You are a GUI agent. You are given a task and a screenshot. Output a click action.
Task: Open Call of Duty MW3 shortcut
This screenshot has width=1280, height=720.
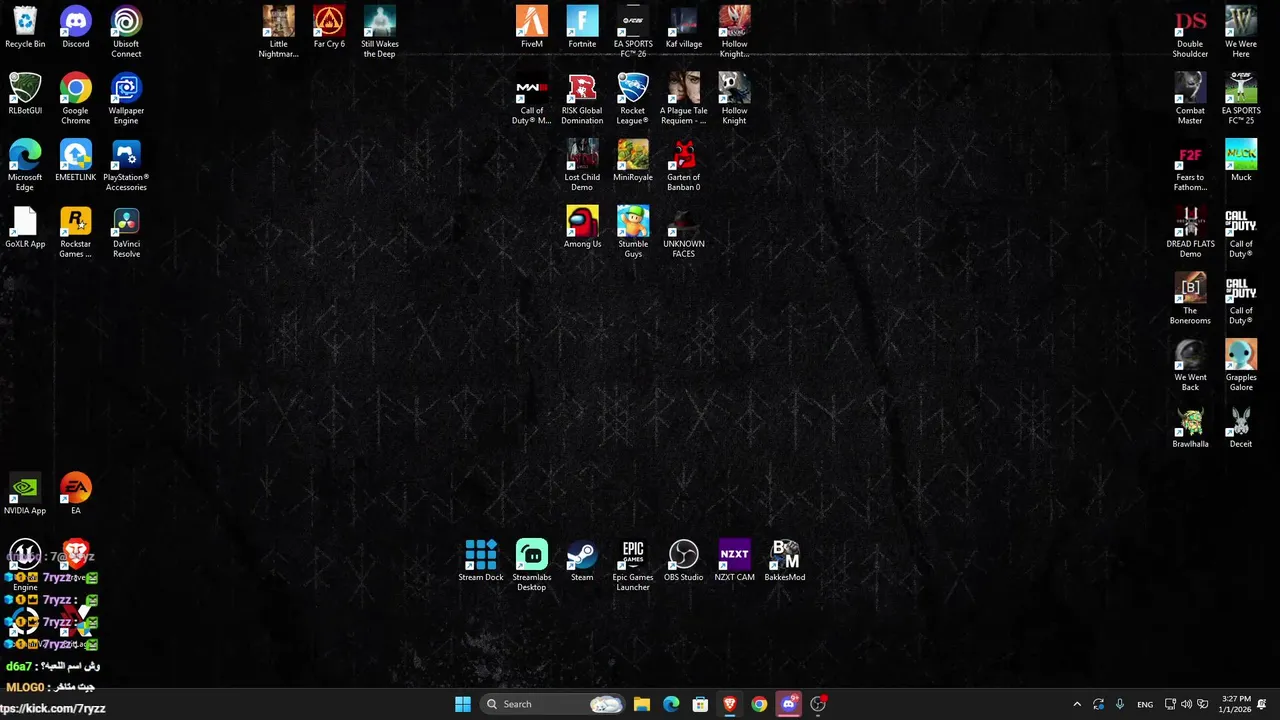532,99
